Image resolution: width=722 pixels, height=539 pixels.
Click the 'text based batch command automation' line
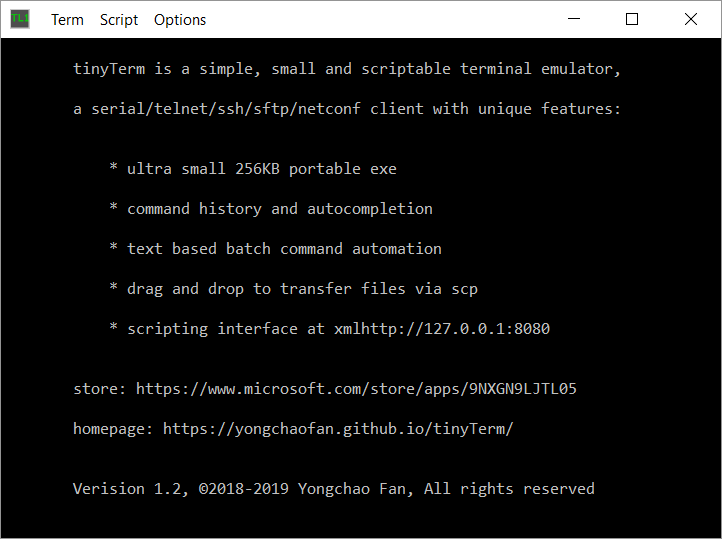click(284, 249)
